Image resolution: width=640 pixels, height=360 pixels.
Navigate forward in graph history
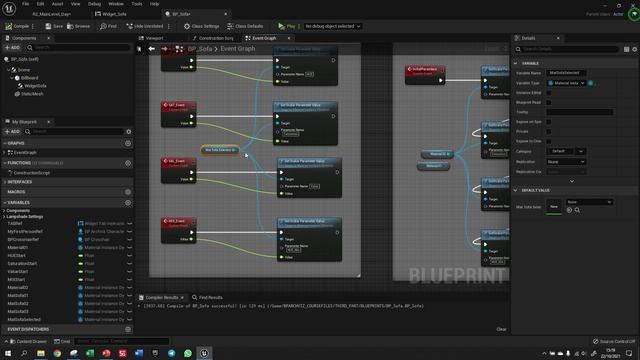[x=164, y=49]
